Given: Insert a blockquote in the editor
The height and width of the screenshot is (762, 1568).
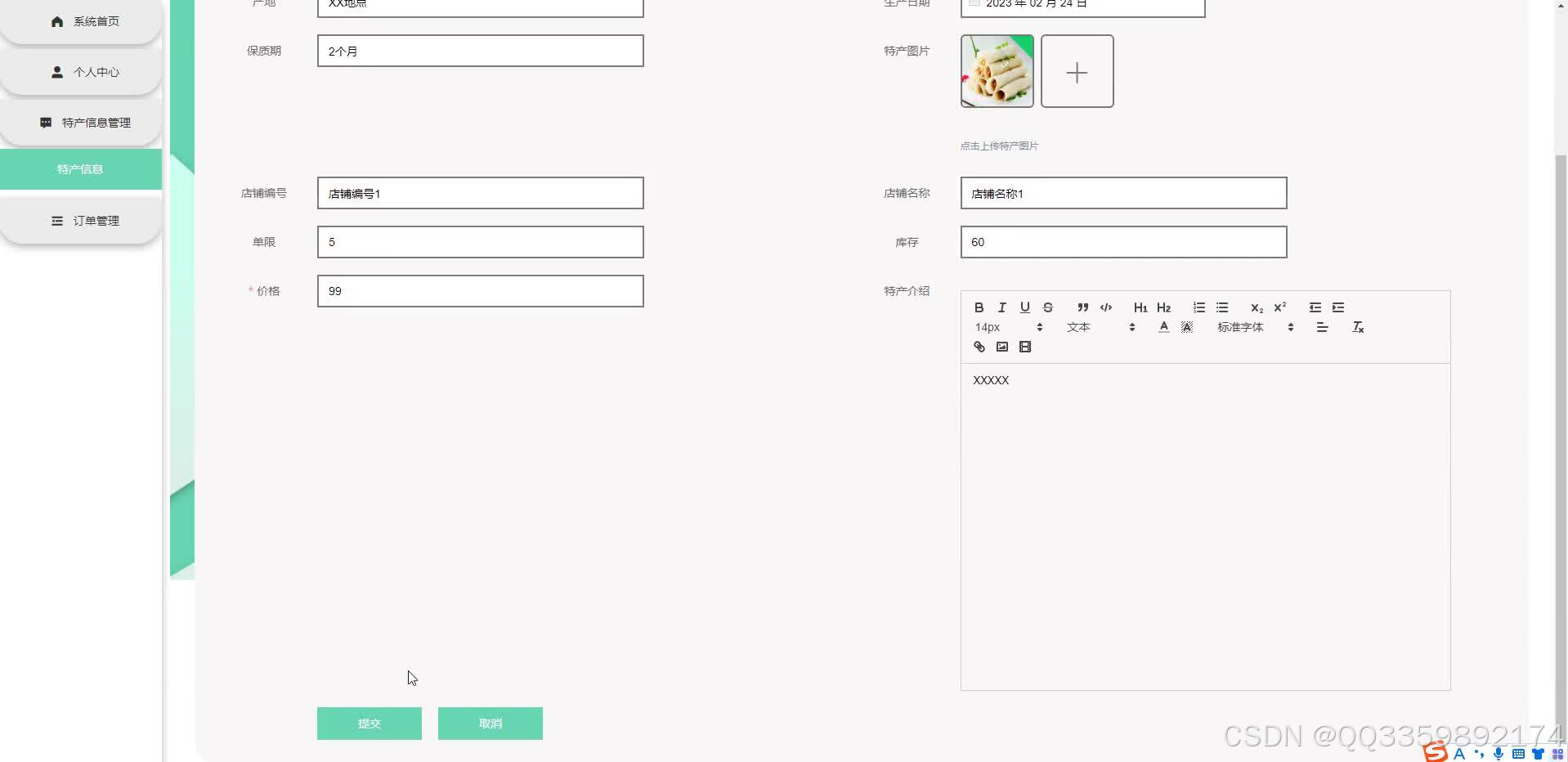Looking at the screenshot, I should (x=1082, y=307).
